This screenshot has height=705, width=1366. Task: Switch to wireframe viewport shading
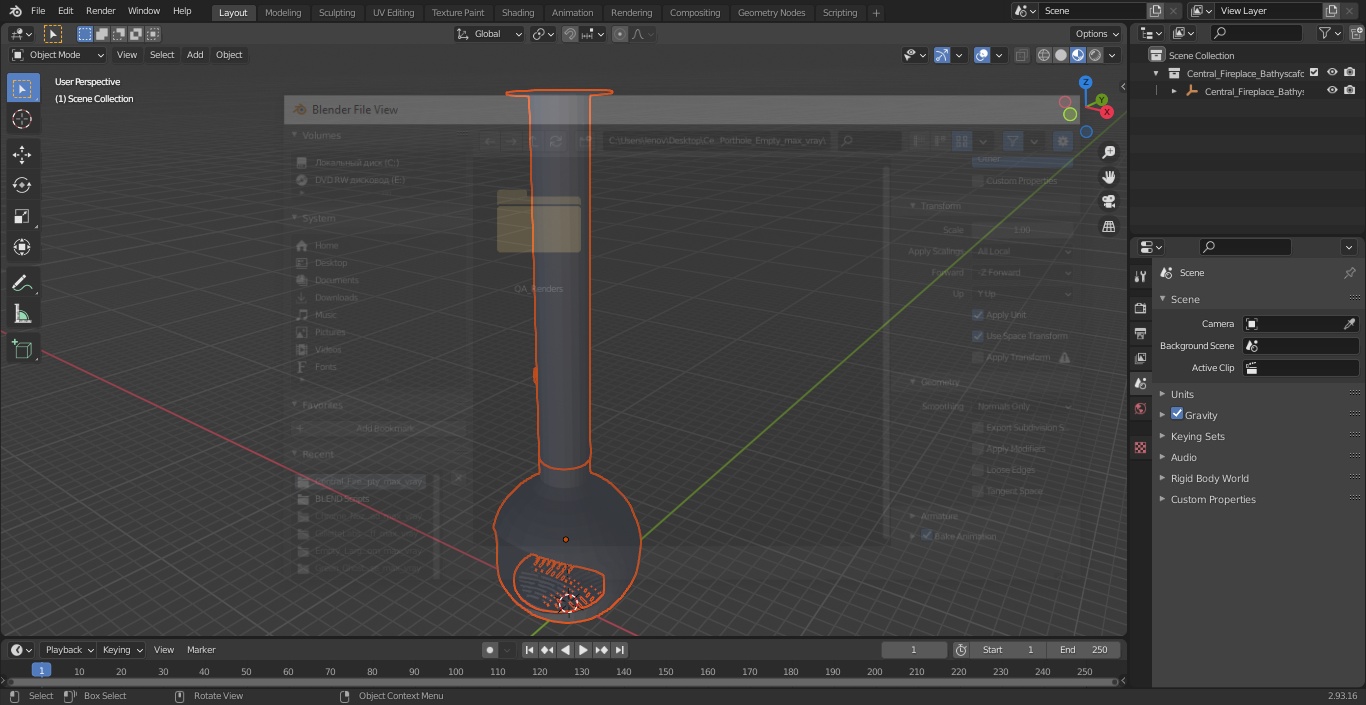tap(1044, 55)
